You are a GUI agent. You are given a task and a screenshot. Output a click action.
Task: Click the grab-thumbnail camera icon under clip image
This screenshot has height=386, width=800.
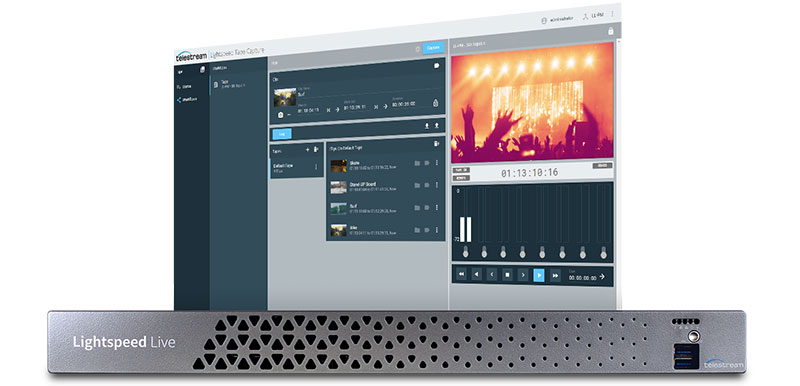[280, 115]
